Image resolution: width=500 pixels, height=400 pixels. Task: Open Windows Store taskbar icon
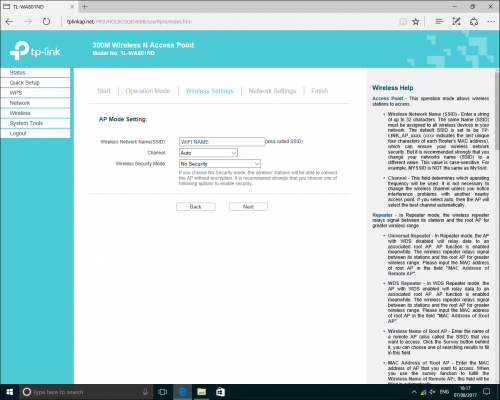point(220,392)
